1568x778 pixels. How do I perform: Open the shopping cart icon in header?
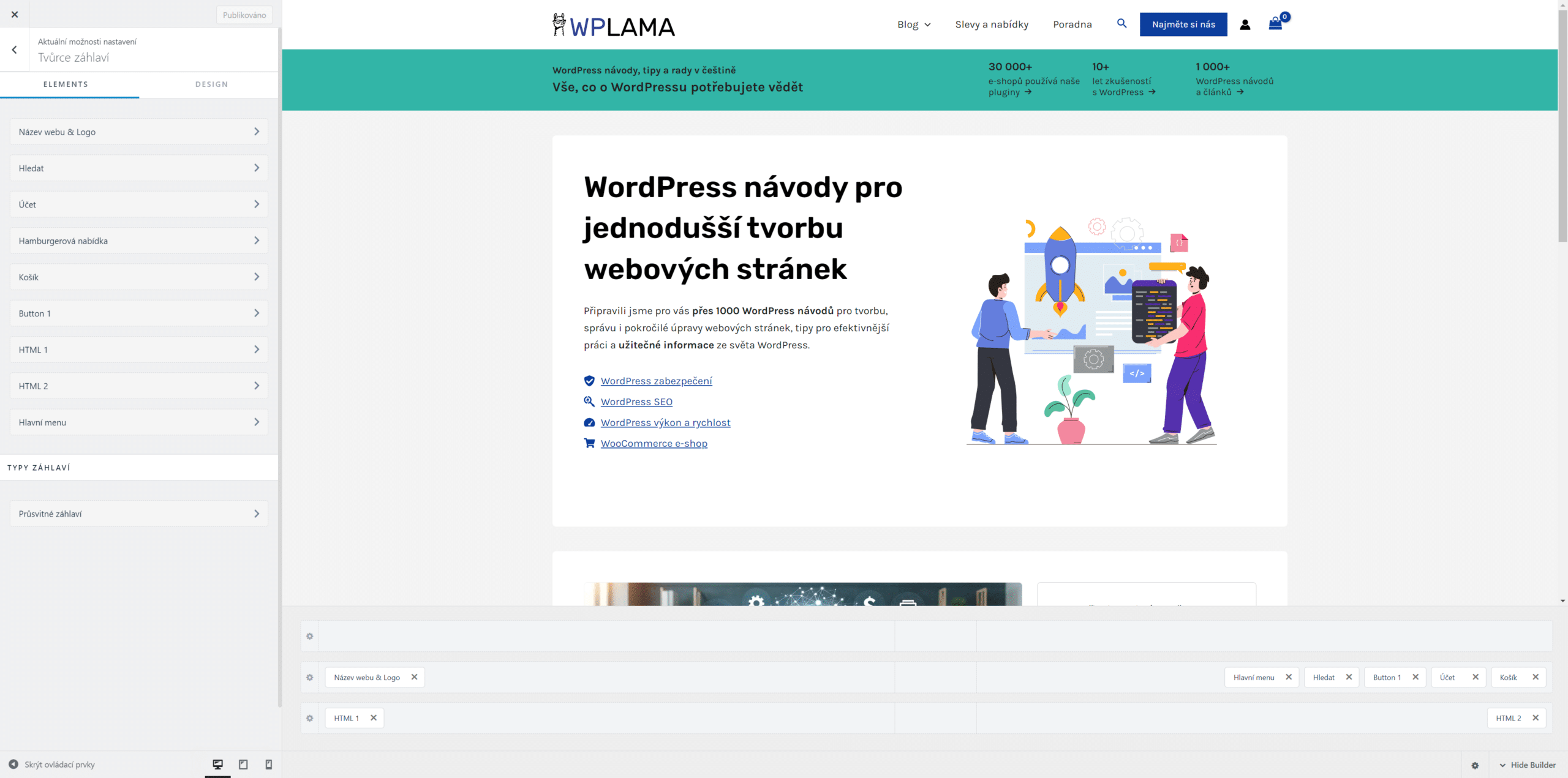(x=1275, y=24)
